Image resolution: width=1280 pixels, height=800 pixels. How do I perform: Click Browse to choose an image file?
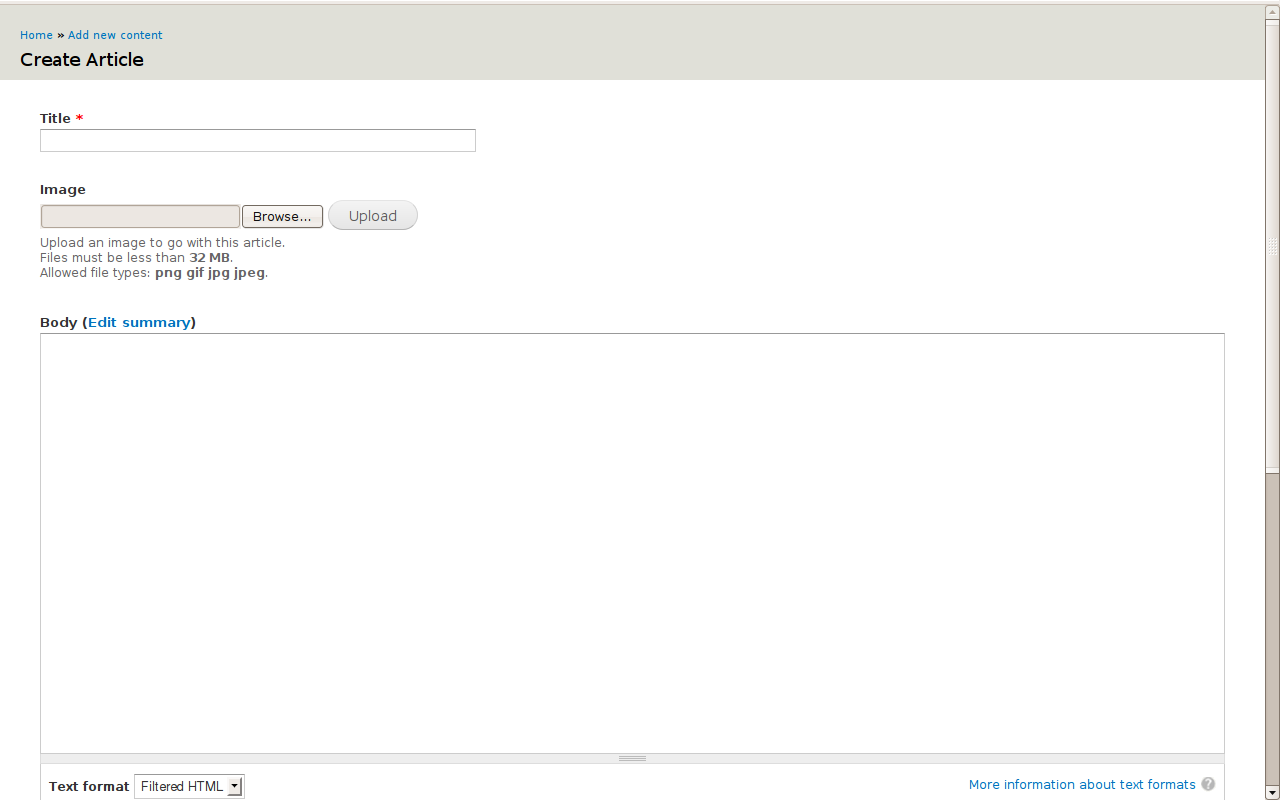tap(282, 216)
